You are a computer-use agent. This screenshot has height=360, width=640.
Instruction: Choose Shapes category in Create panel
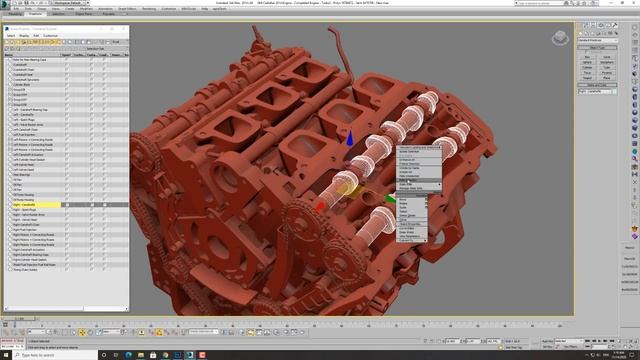click(x=586, y=33)
